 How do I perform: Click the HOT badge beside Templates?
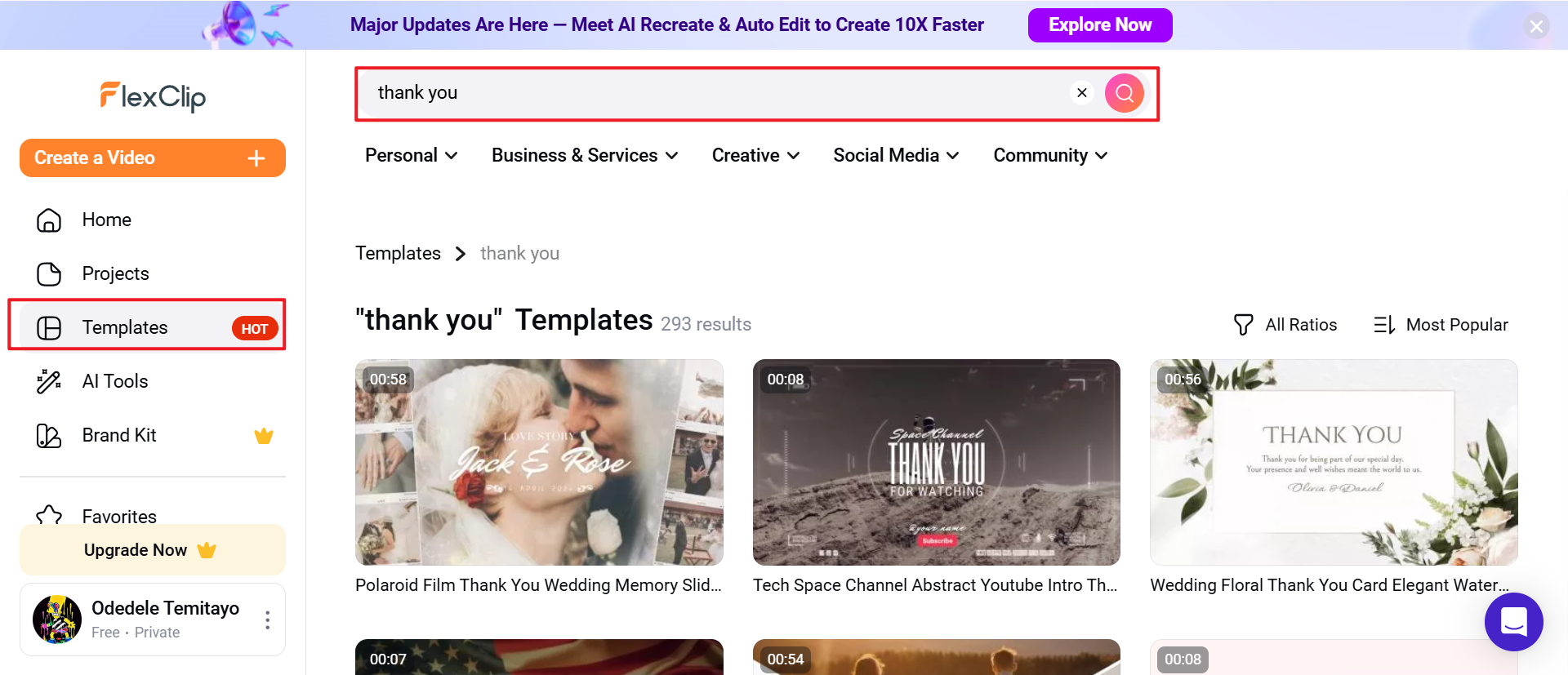click(255, 329)
